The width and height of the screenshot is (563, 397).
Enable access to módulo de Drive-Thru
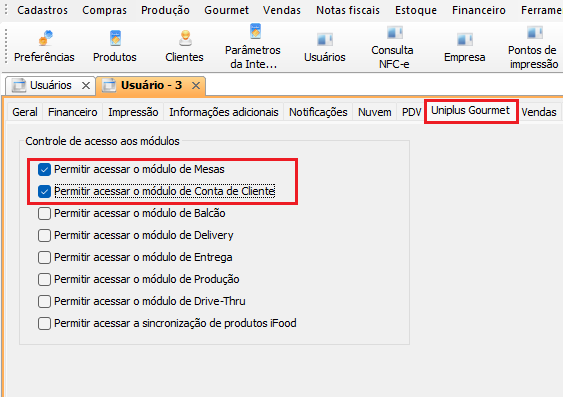[x=45, y=301]
